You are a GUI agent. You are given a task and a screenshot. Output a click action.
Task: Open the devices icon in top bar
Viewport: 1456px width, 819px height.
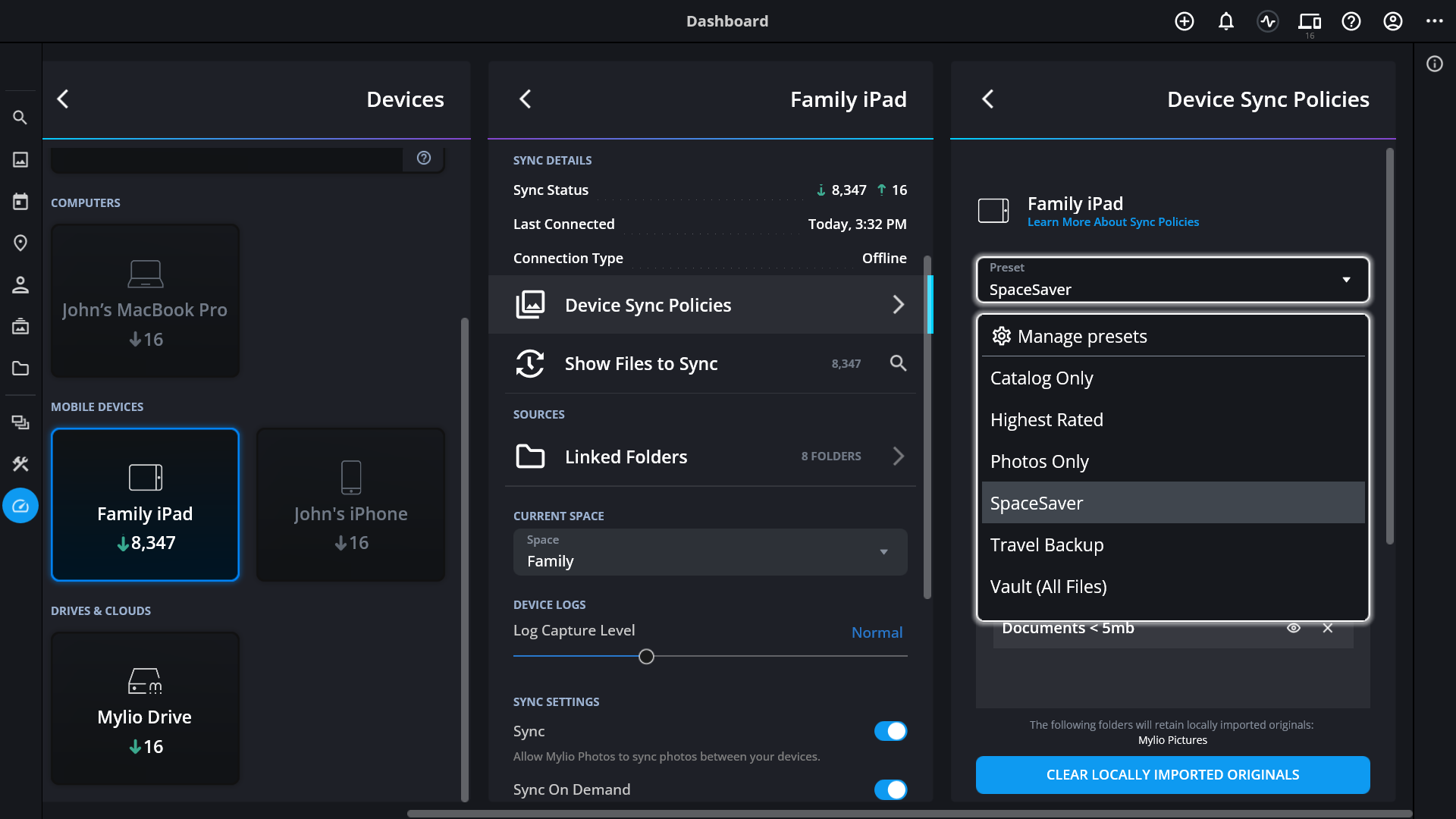tap(1310, 21)
